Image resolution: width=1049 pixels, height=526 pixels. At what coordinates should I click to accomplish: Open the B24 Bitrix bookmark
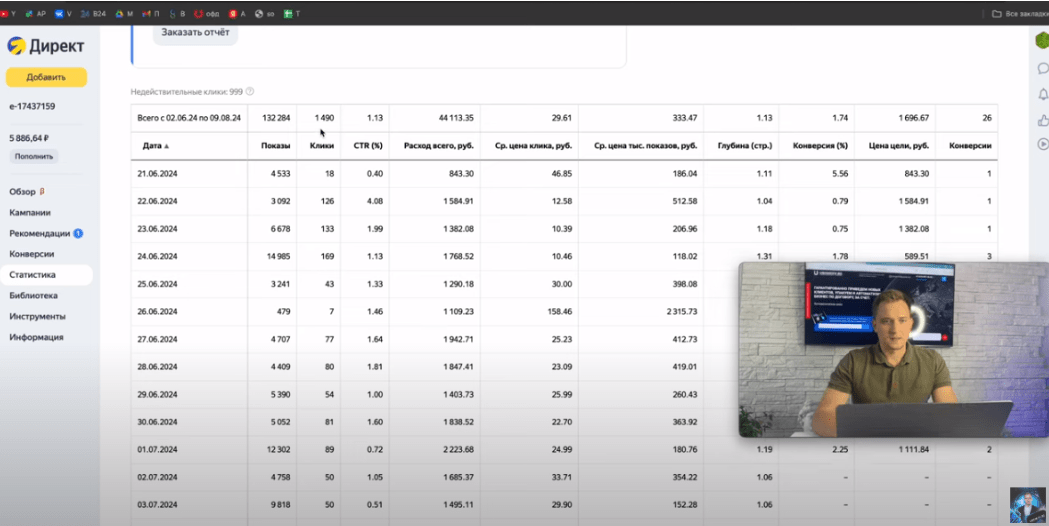[94, 13]
